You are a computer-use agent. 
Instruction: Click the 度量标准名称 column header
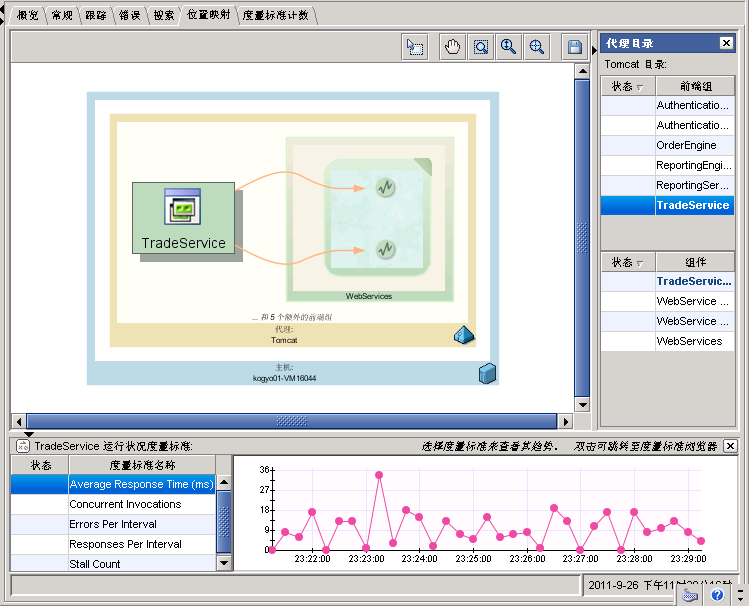pos(142,465)
